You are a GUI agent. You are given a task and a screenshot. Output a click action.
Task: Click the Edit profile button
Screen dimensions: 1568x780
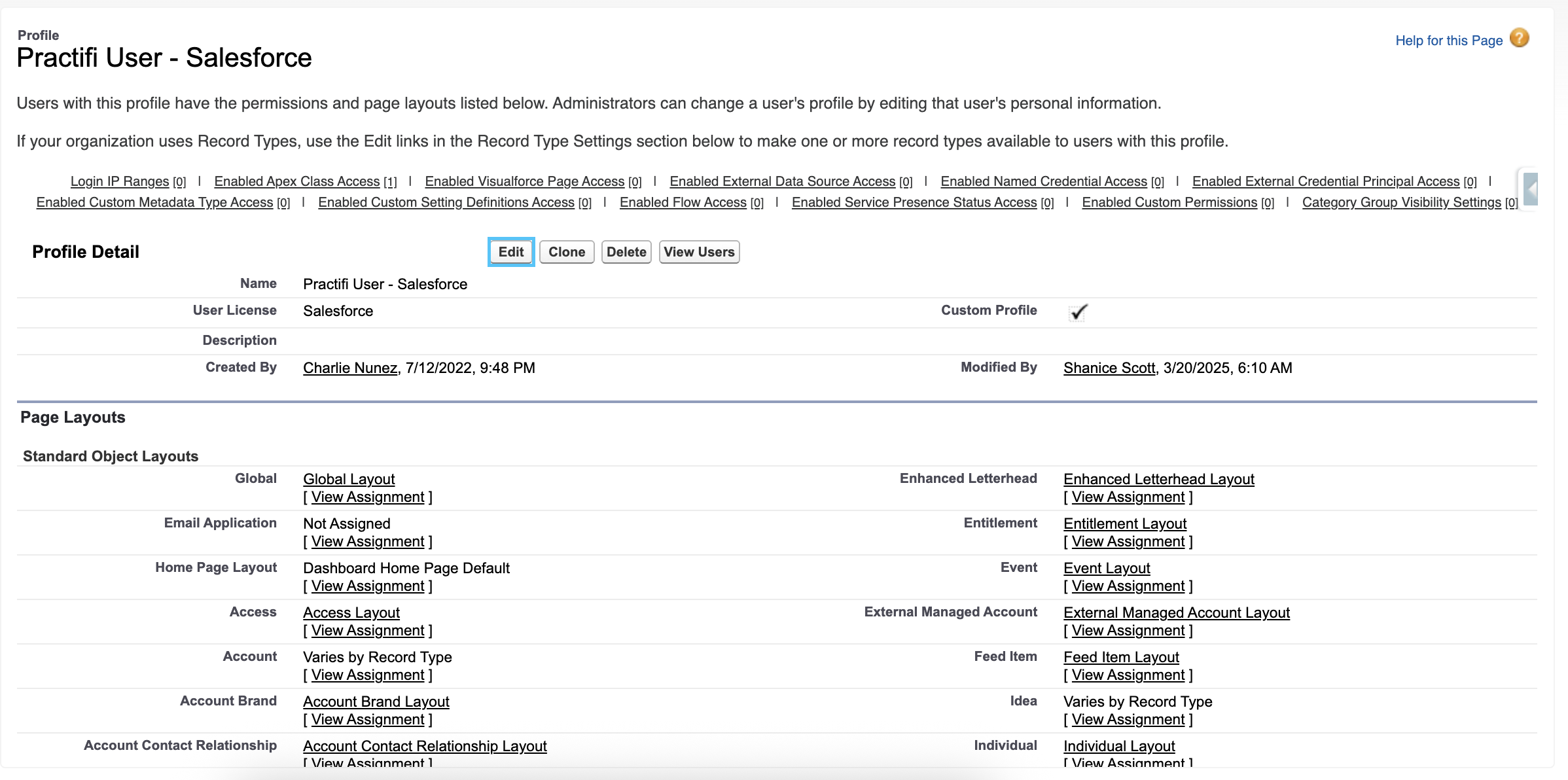coord(511,252)
